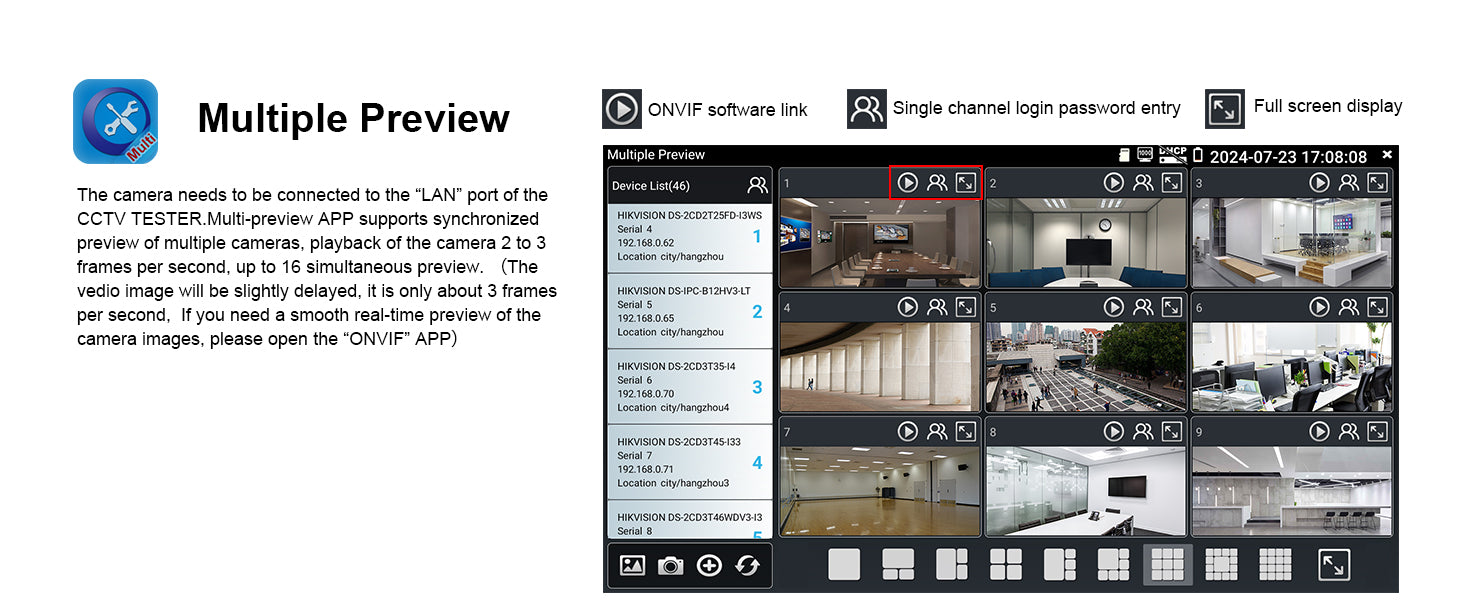Click the full screen button in bottom toolbar
The image size is (1464, 600).
point(1333,565)
